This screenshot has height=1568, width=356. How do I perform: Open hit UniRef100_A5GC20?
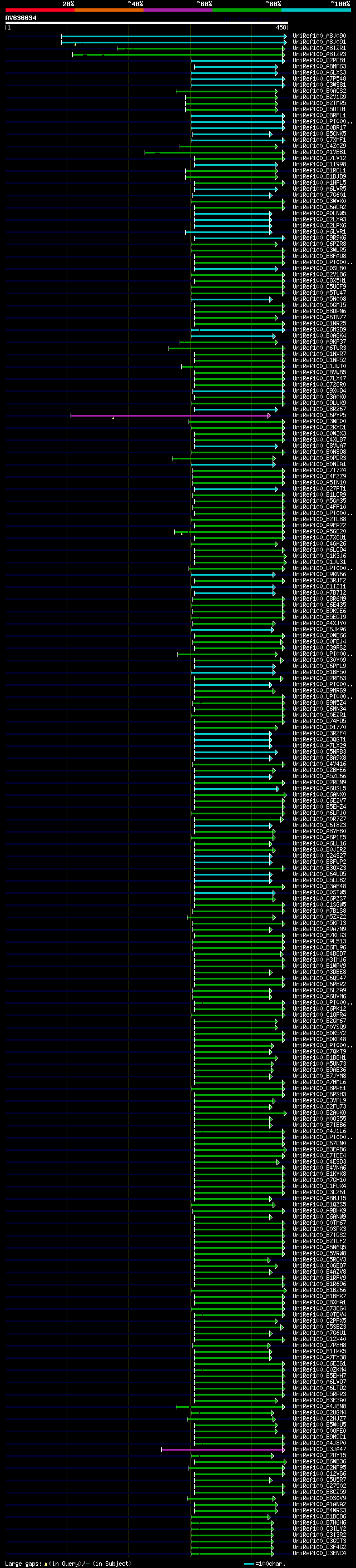[319, 531]
